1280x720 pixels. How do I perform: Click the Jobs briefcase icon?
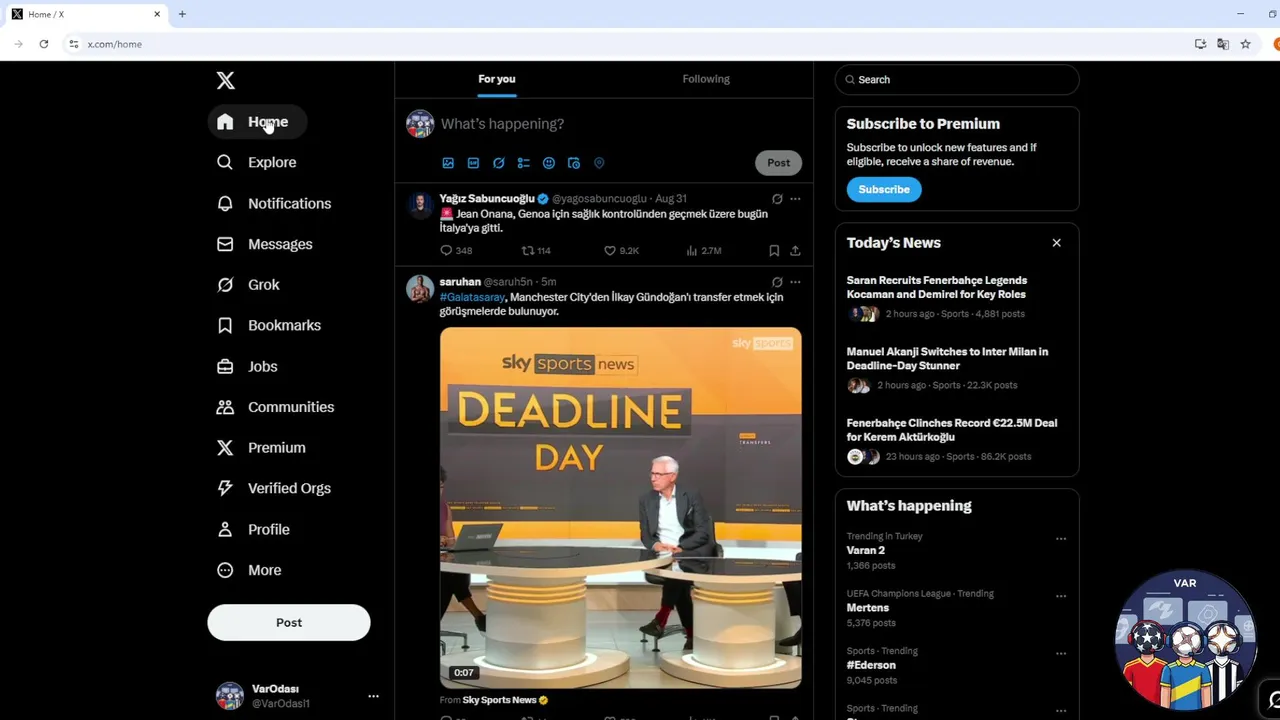(x=225, y=366)
